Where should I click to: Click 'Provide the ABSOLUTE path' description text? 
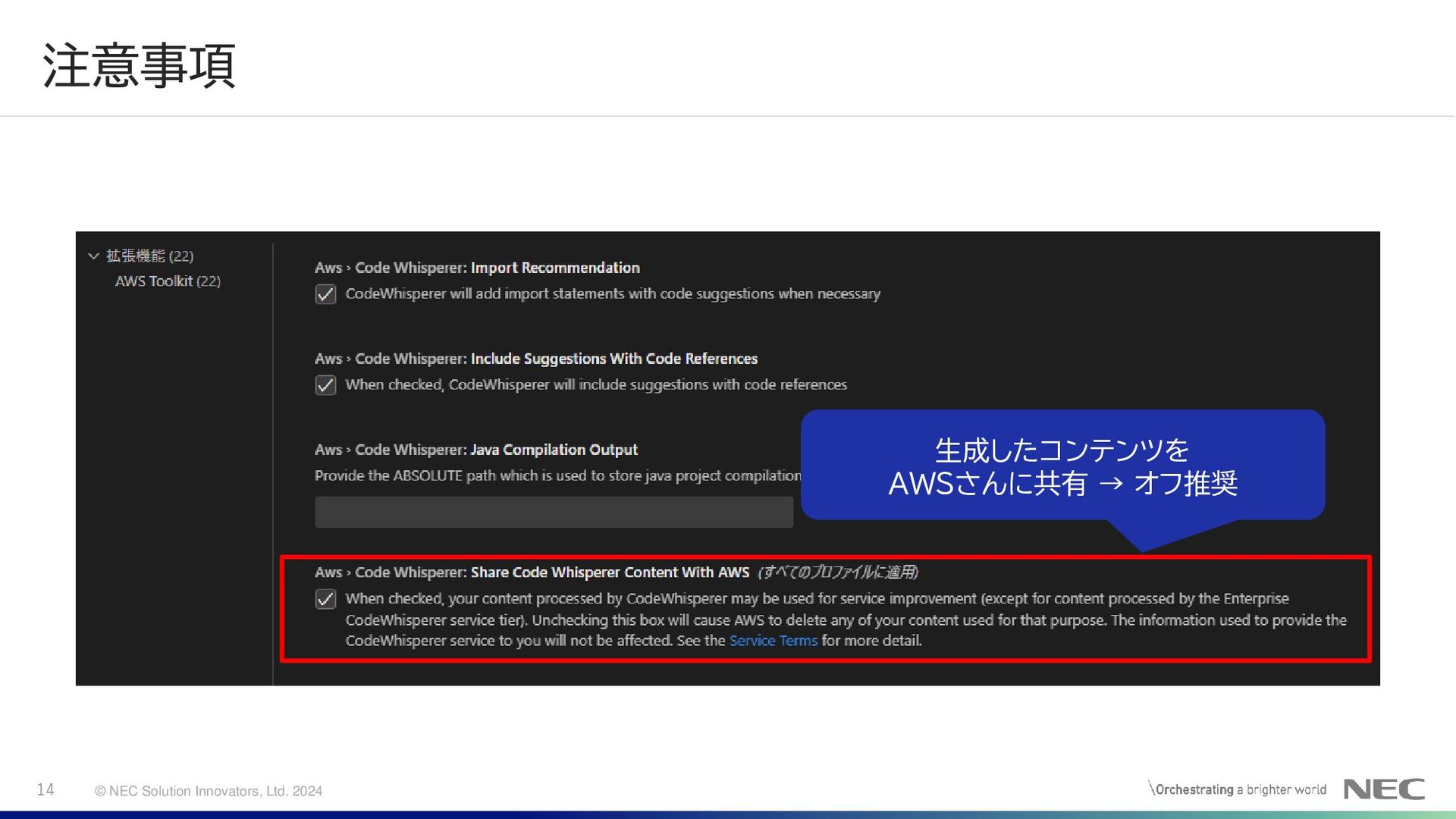click(x=557, y=475)
